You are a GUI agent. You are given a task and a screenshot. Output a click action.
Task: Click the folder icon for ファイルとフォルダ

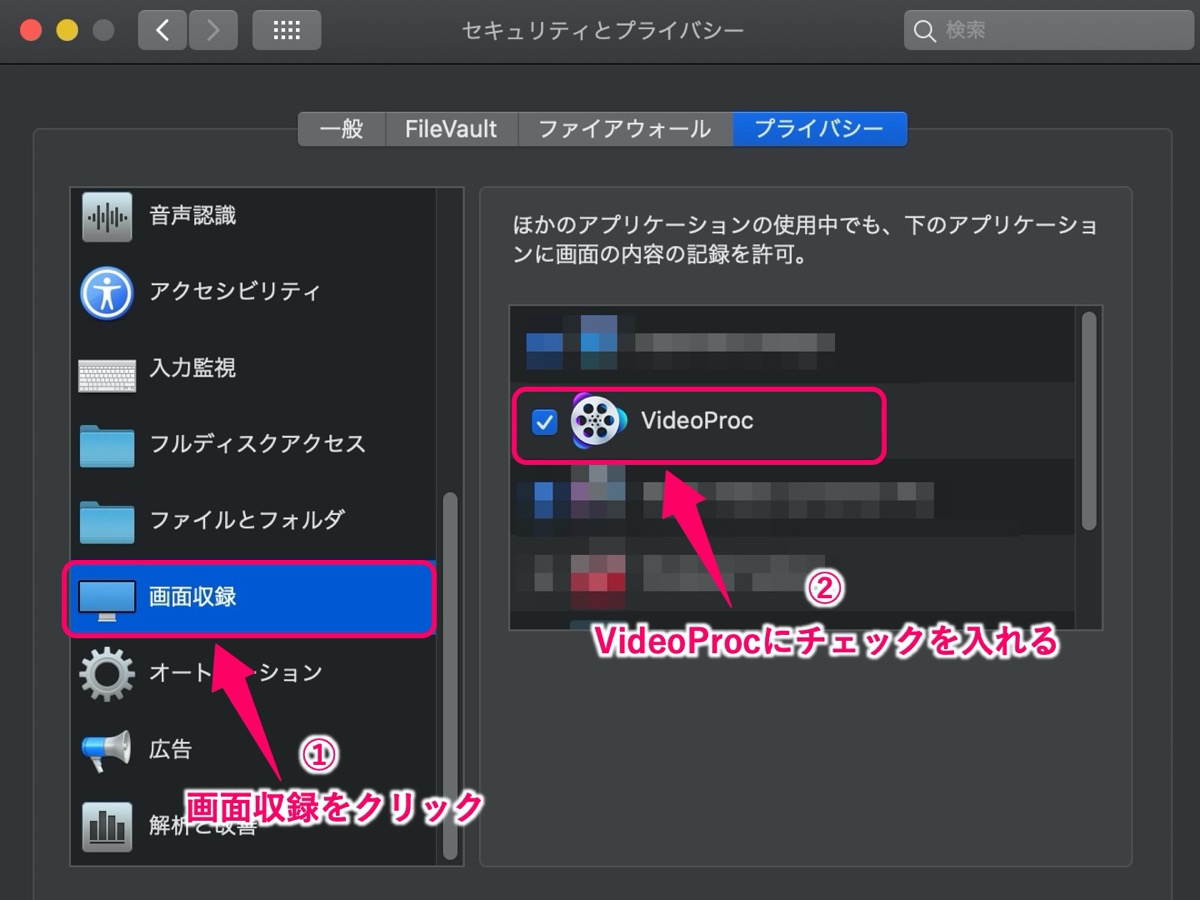point(106,522)
